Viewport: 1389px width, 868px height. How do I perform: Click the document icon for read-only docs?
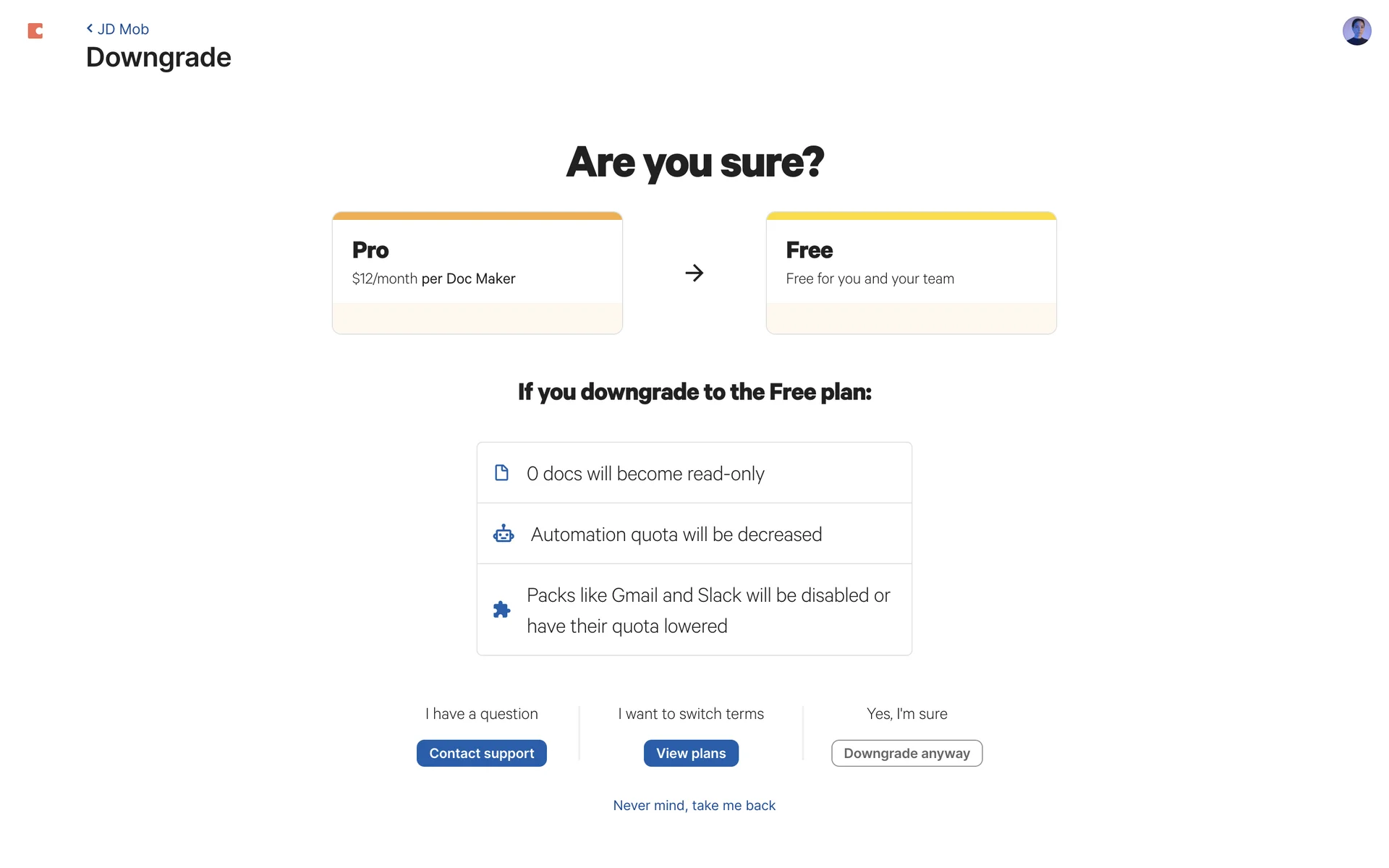pyautogui.click(x=501, y=473)
